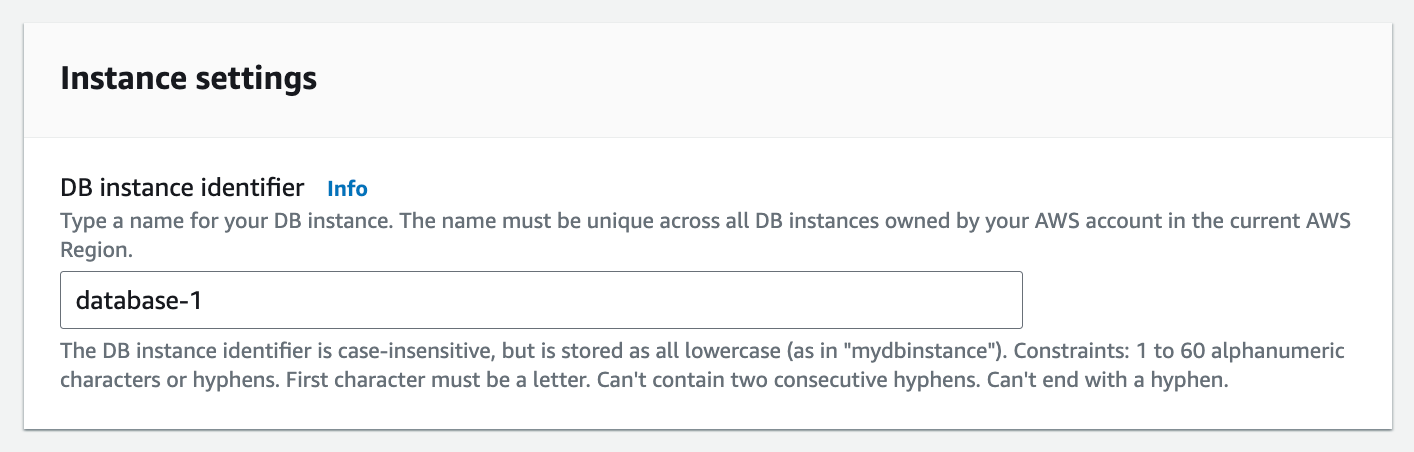Click the word "Region." in the description
This screenshot has width=1414, height=452.
(x=97, y=250)
